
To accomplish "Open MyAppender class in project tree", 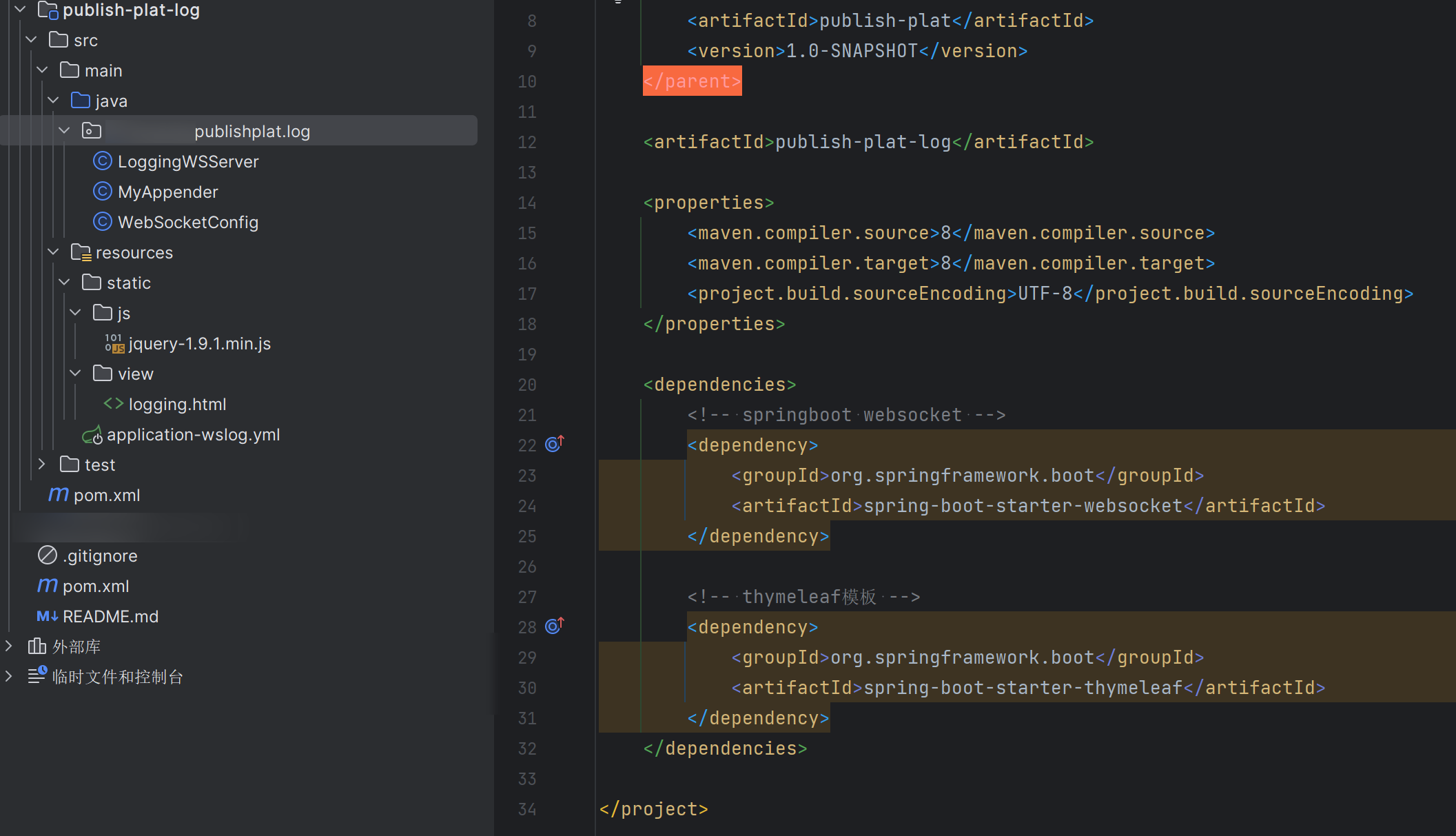I will 167,192.
